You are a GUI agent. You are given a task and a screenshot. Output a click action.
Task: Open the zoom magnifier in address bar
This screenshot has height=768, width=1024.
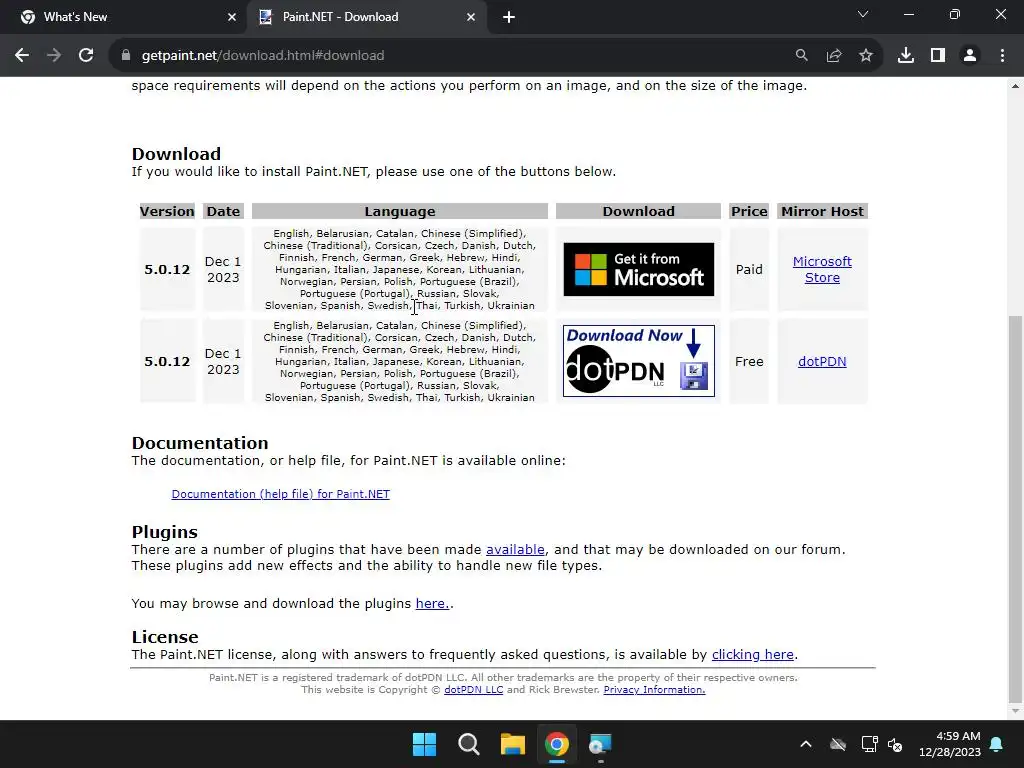(801, 56)
